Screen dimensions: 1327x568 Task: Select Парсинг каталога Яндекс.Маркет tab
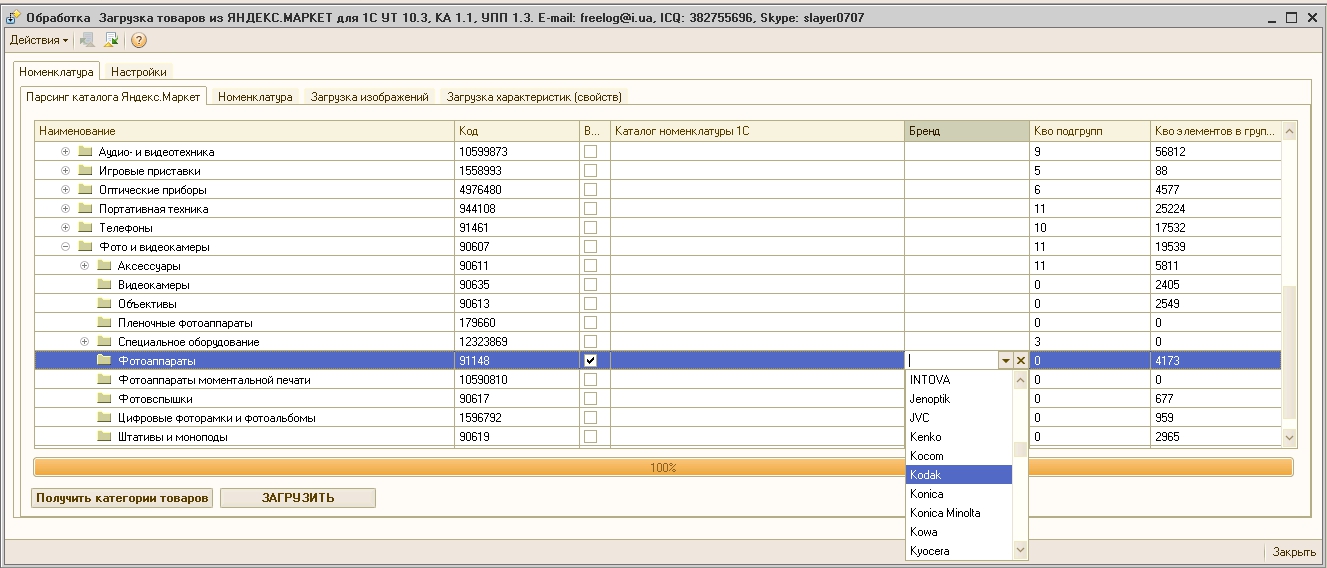click(113, 97)
